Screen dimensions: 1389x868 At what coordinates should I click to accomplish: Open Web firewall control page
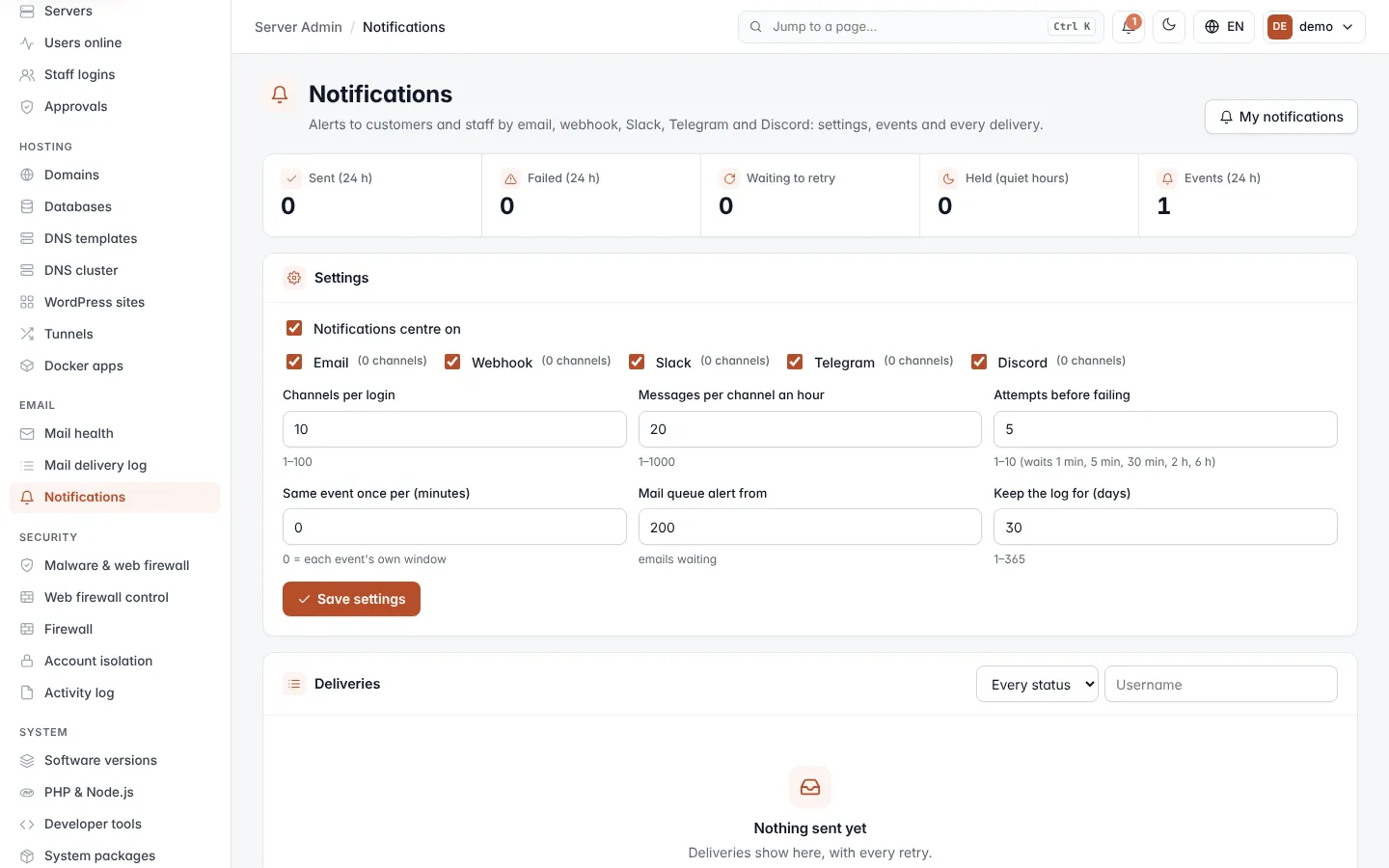[115, 597]
